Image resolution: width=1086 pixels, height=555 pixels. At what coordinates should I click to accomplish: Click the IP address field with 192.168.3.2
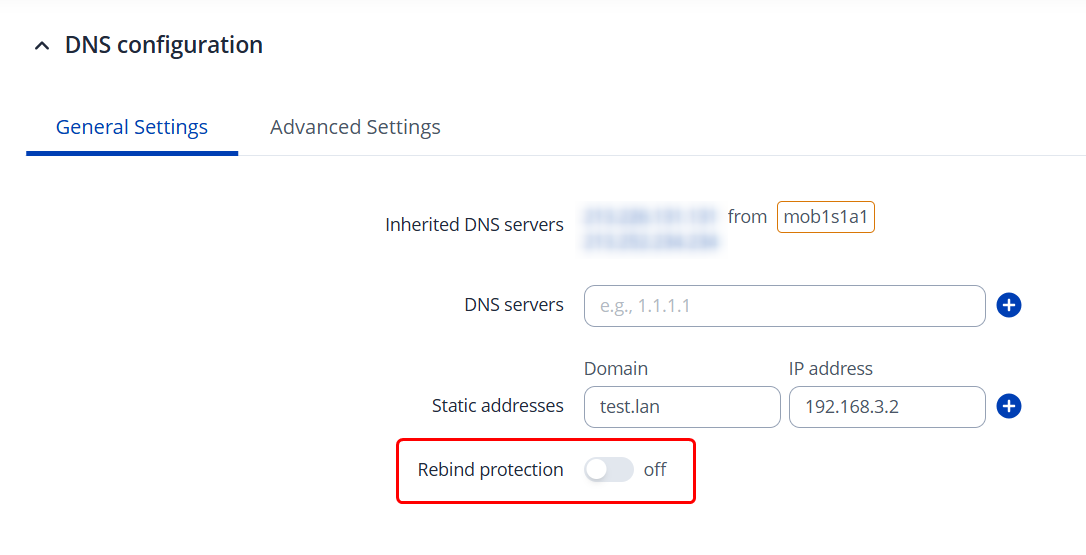[886, 407]
